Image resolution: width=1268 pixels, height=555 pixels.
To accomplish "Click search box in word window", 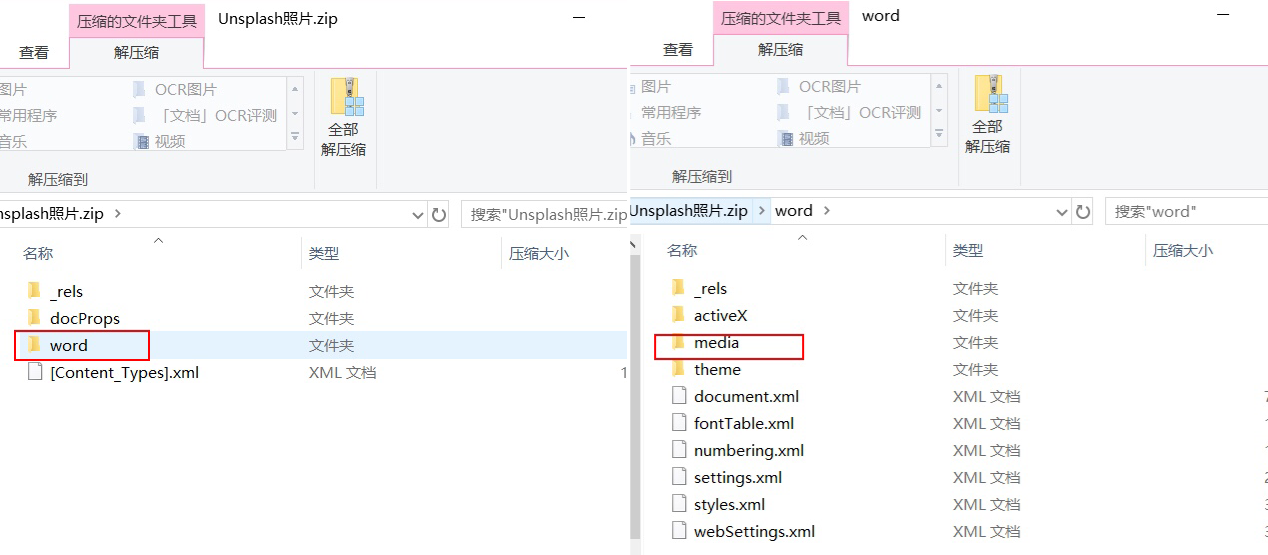I will [x=1186, y=211].
